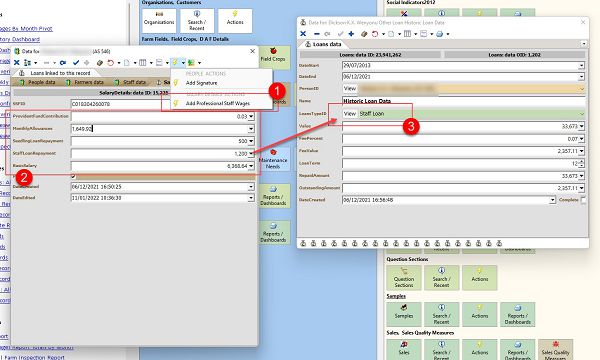600x360 pixels.
Task: Click the blue minus icon in the loans toolbar
Action: tap(316, 34)
